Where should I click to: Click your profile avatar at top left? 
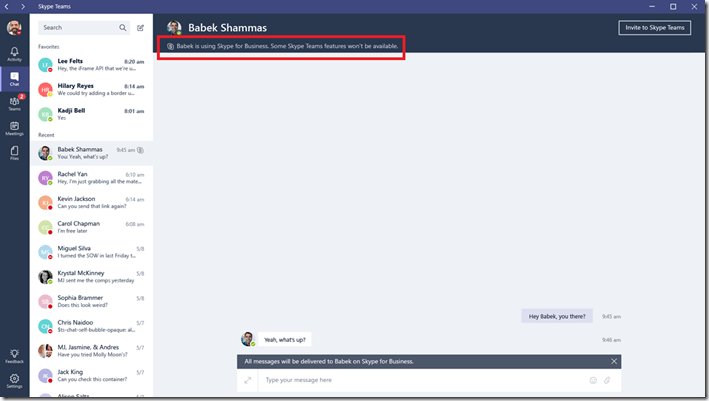[x=14, y=28]
